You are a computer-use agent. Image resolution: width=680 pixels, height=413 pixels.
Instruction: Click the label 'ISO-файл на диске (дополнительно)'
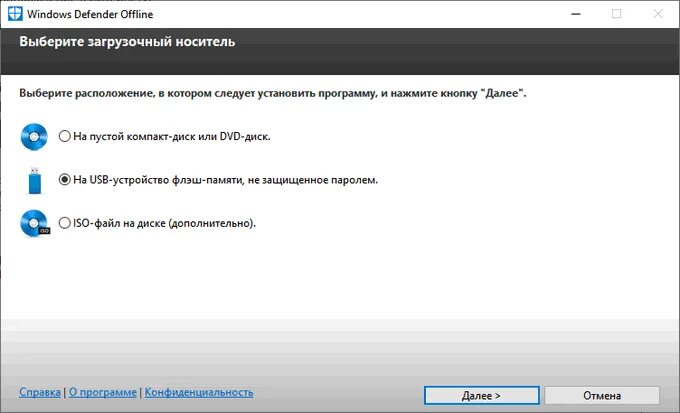point(164,223)
